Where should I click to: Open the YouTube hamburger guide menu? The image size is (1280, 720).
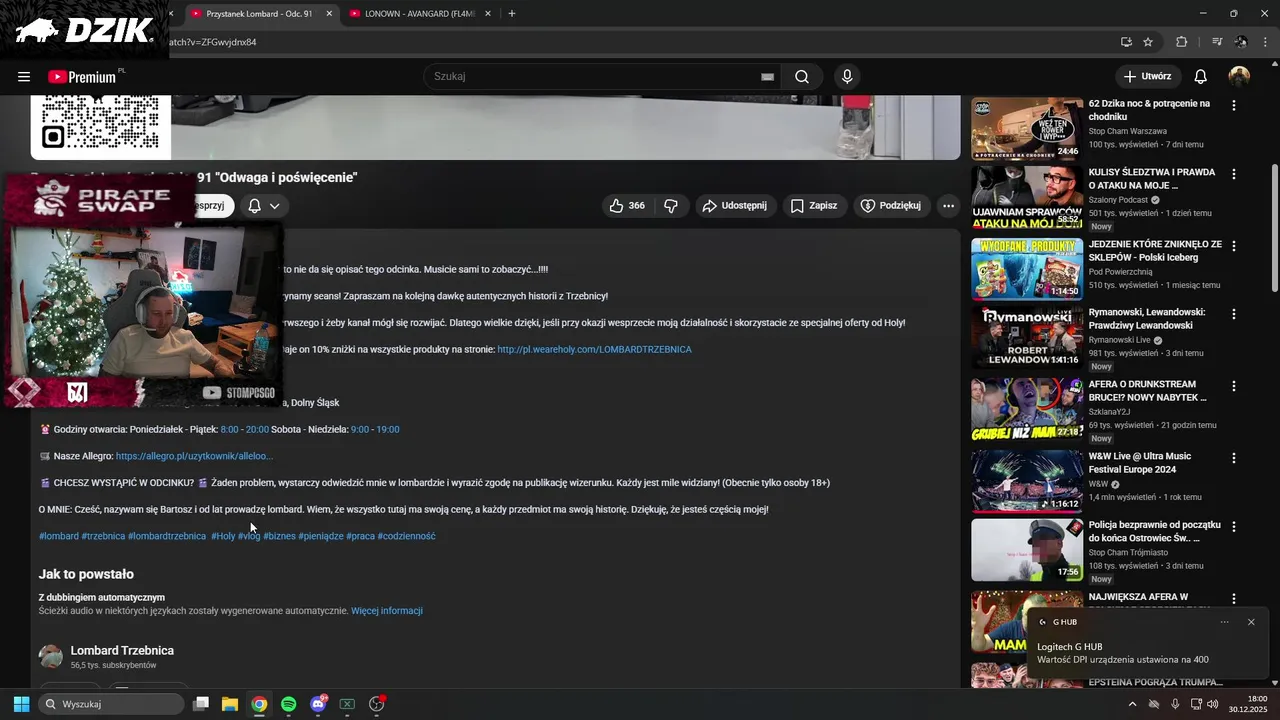click(24, 77)
